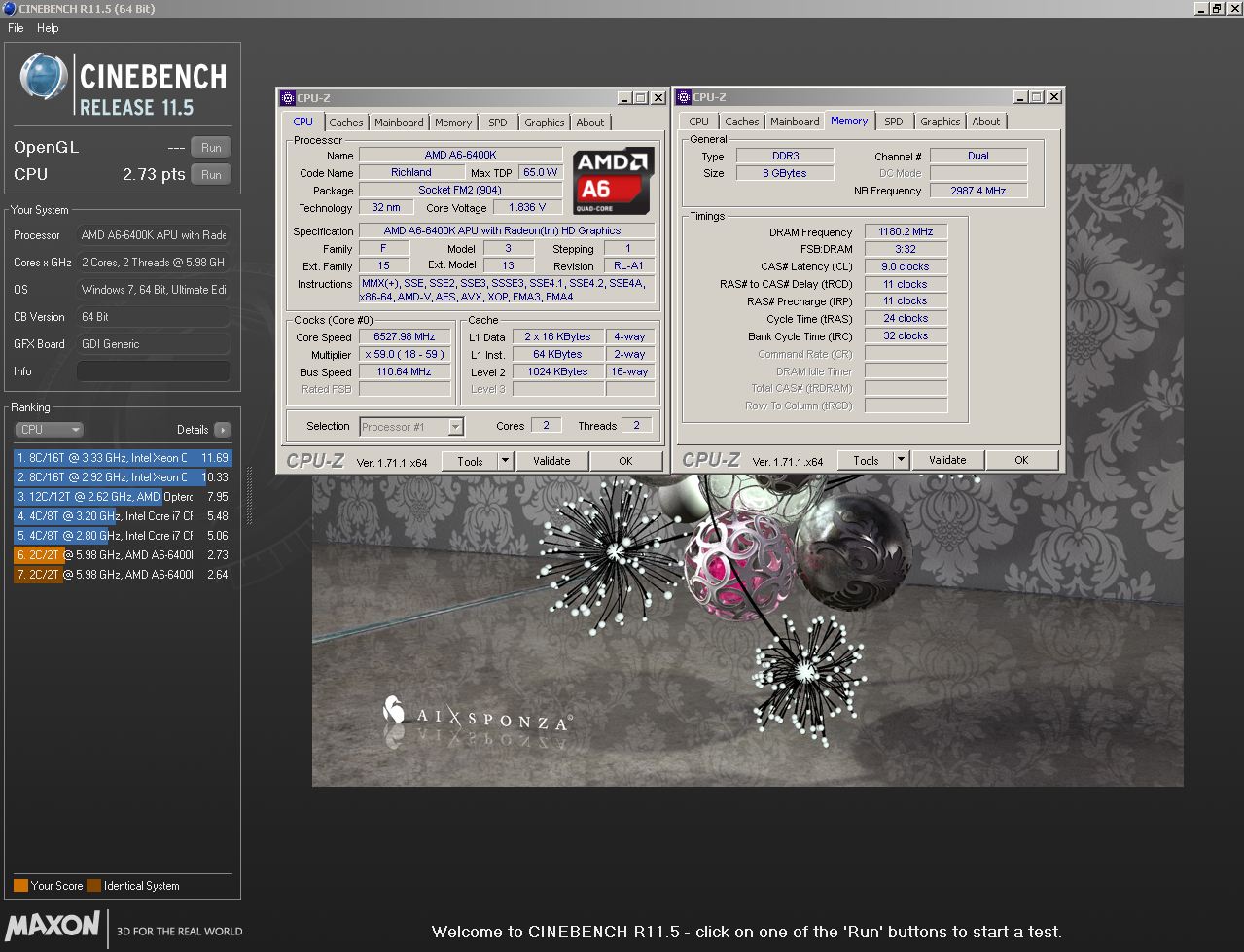1244x952 pixels.
Task: Click the CPU-Z icon in right window title bar
Action: click(x=684, y=96)
